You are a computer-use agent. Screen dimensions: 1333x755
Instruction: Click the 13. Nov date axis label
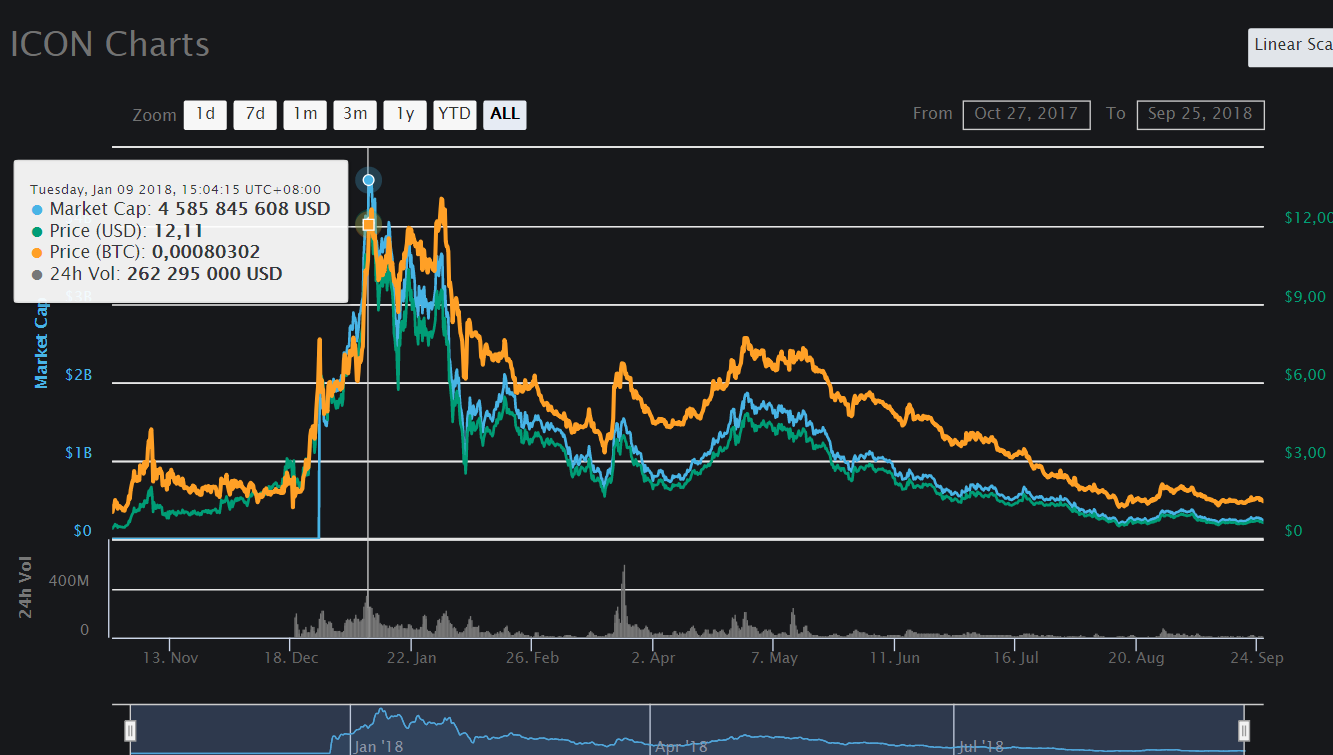click(x=170, y=658)
